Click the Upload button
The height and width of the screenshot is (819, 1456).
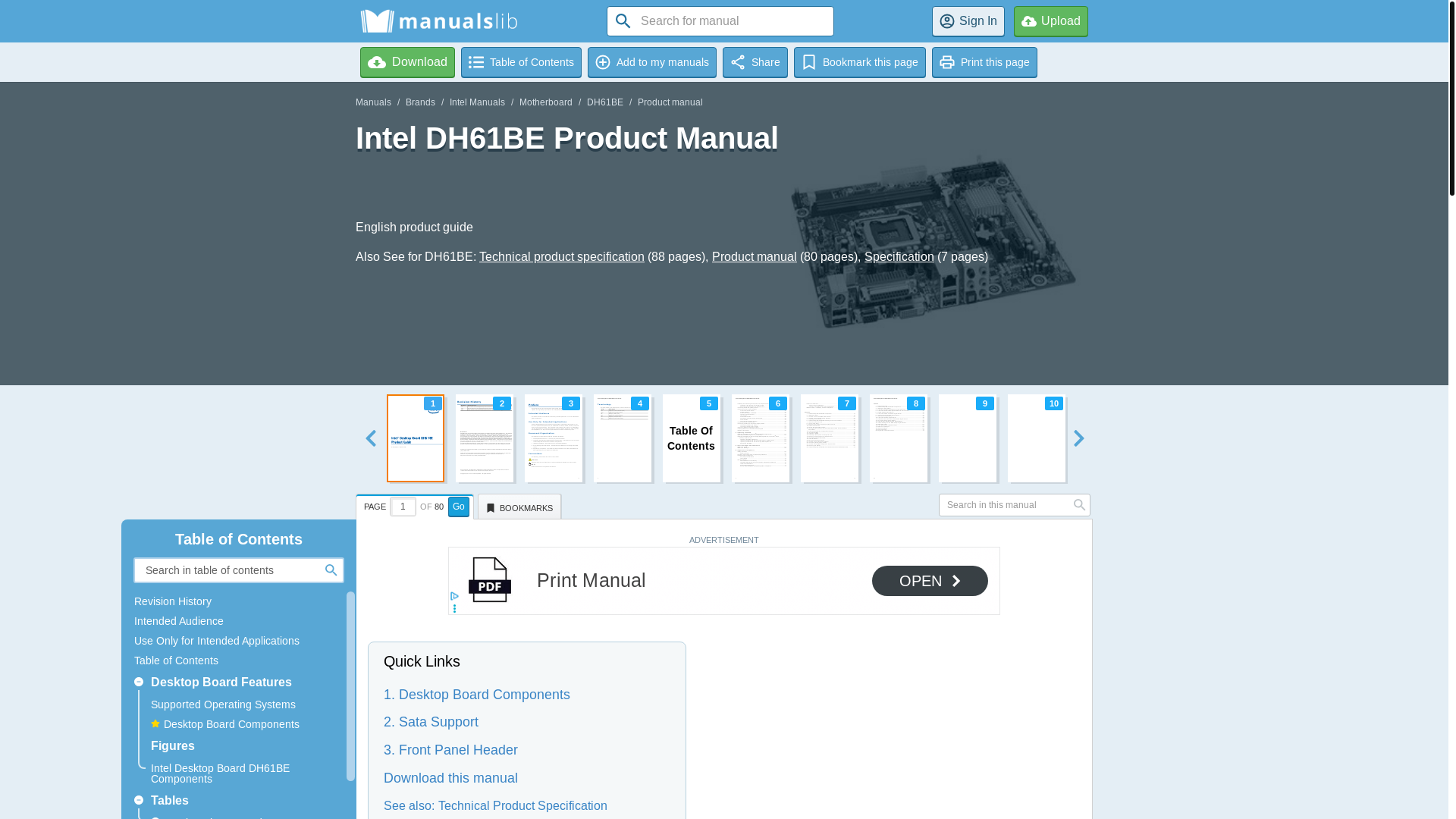1050,21
